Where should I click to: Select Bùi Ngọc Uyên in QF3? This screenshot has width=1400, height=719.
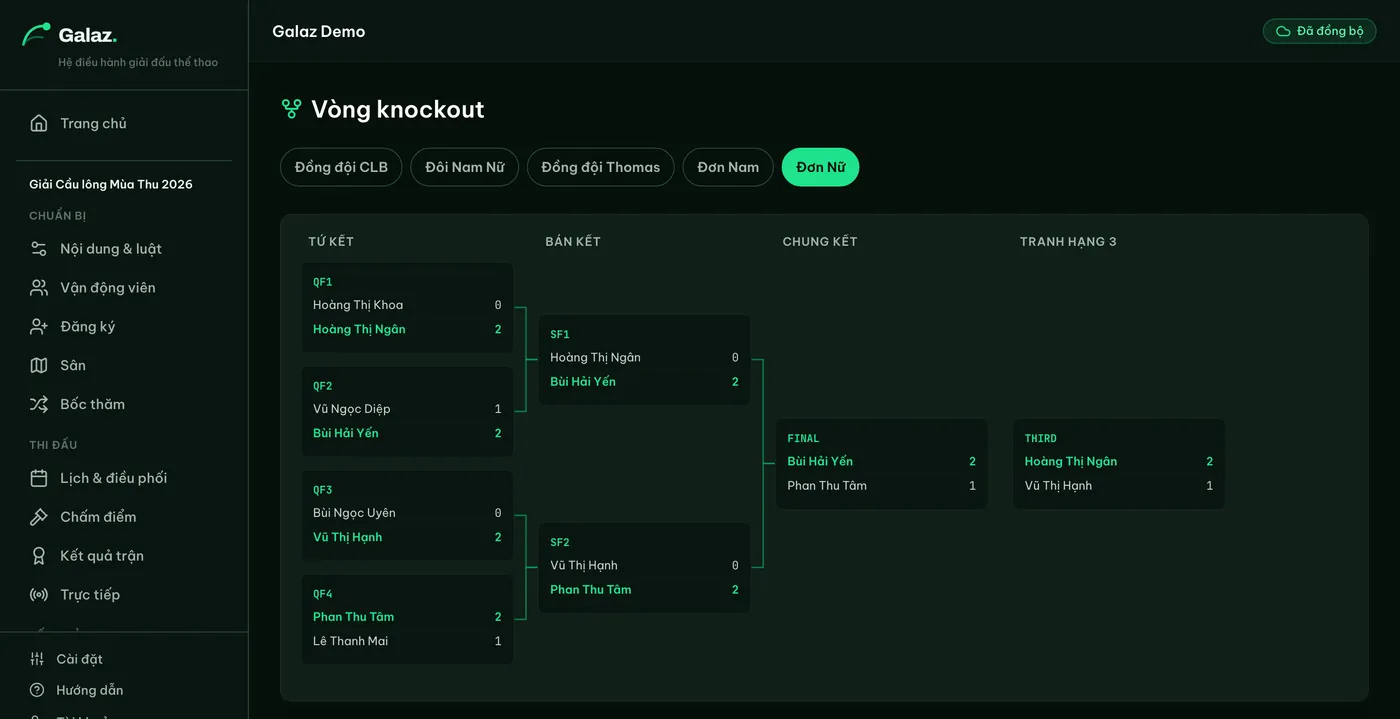354,513
